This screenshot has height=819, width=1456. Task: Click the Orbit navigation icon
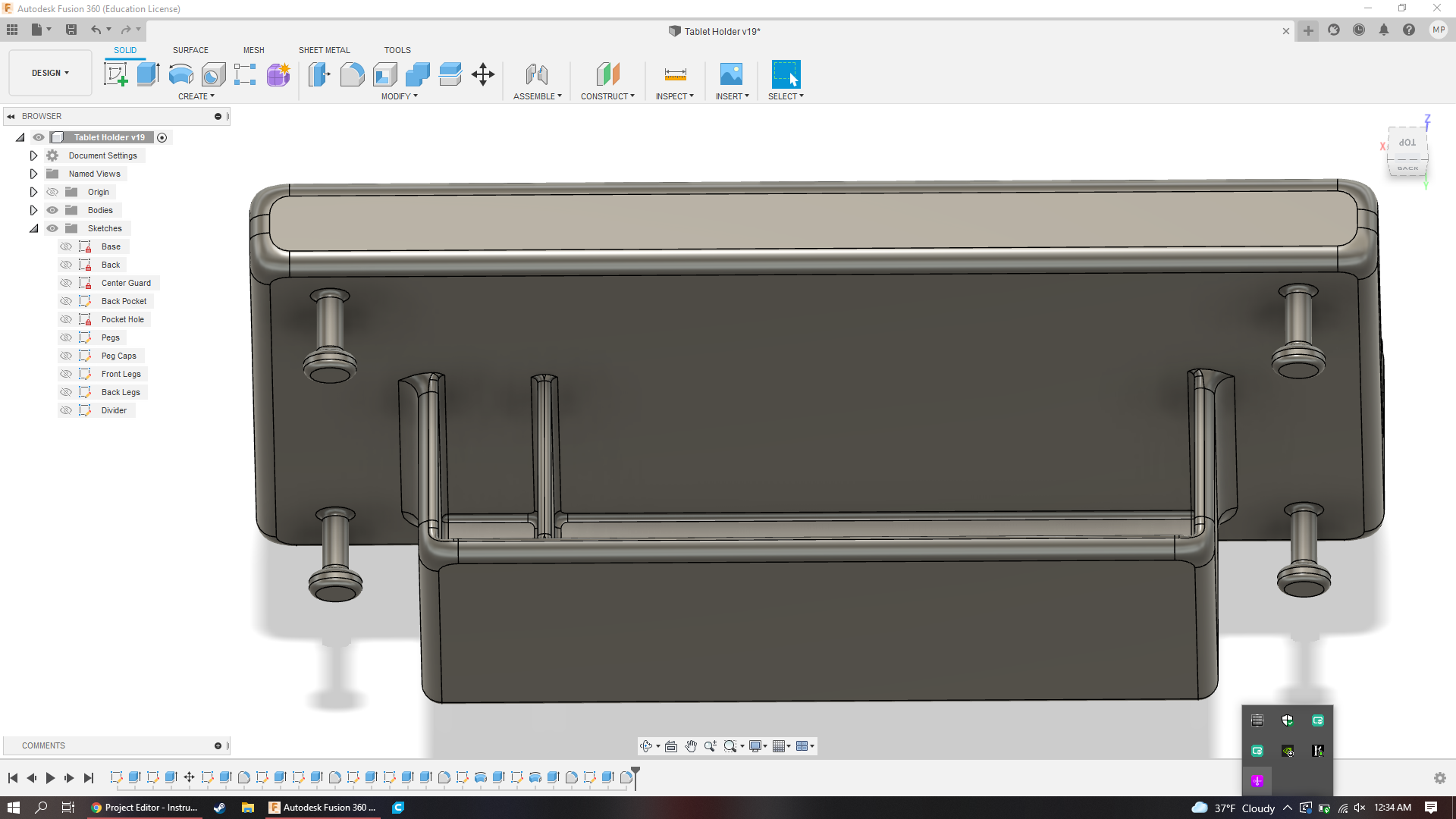pos(649,745)
